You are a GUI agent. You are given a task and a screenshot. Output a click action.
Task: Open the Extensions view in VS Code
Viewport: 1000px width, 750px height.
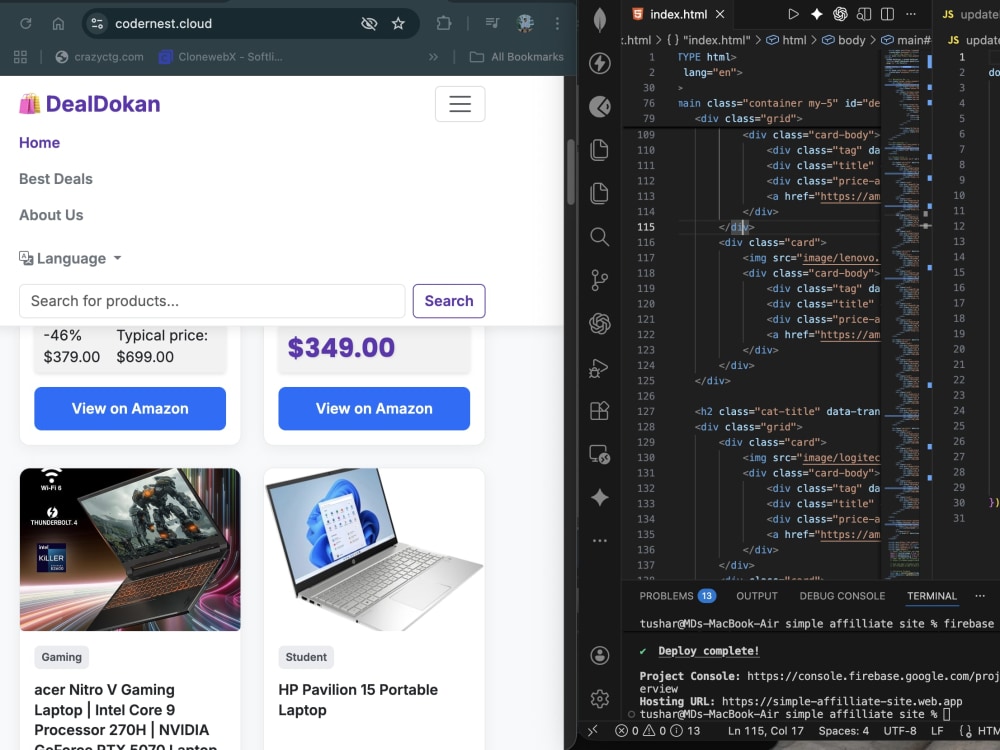pos(599,411)
